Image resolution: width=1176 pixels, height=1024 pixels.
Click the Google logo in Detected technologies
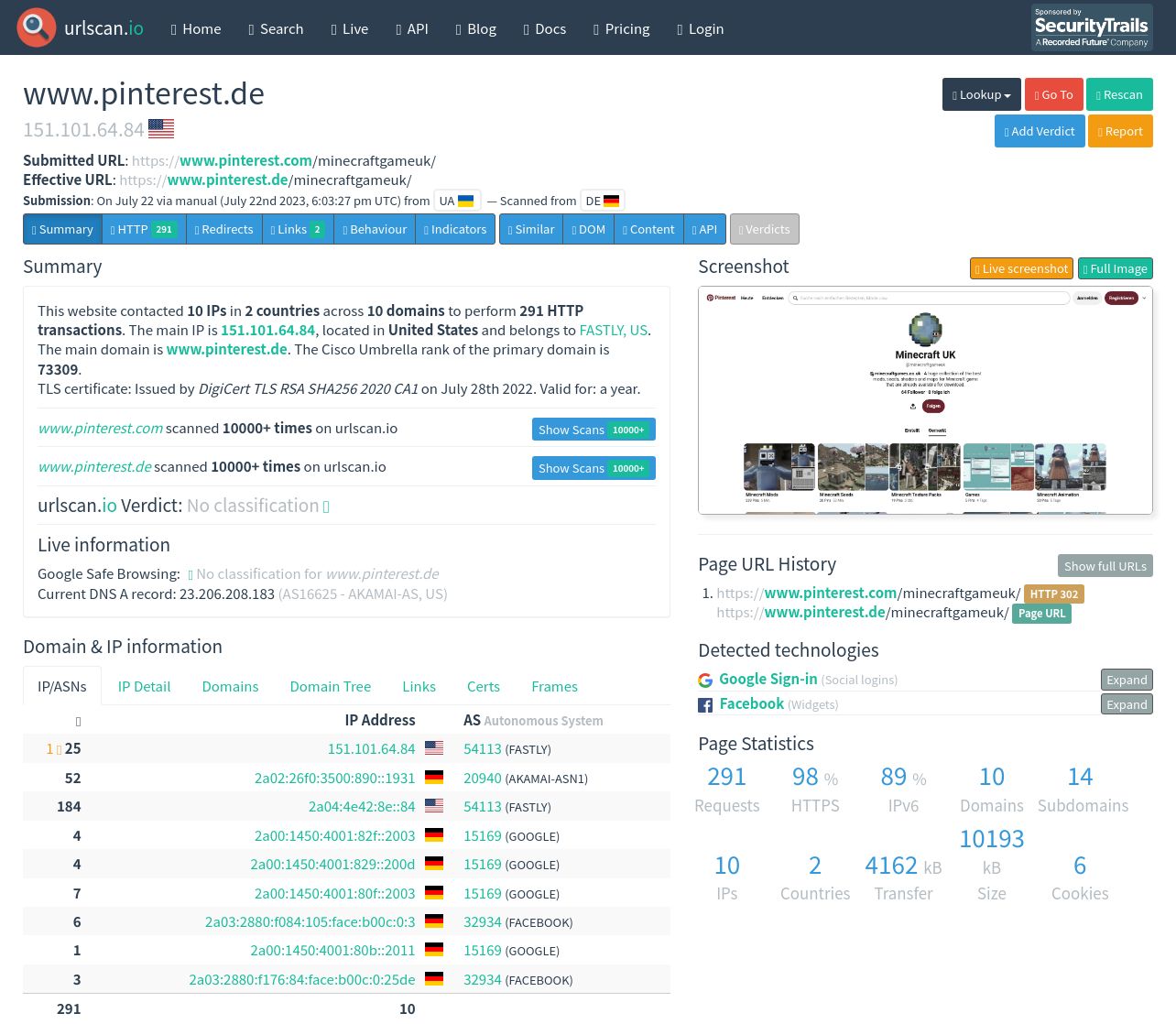coord(705,680)
